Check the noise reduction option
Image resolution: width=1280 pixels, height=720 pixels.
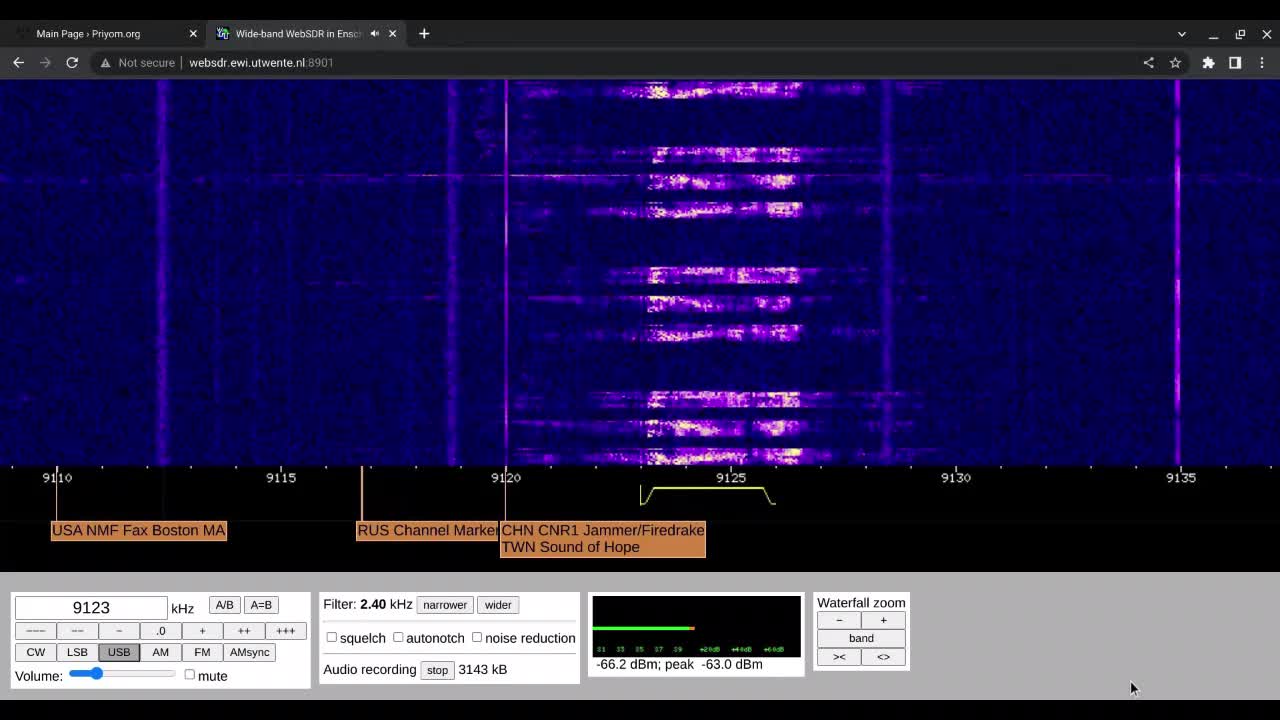(x=477, y=637)
